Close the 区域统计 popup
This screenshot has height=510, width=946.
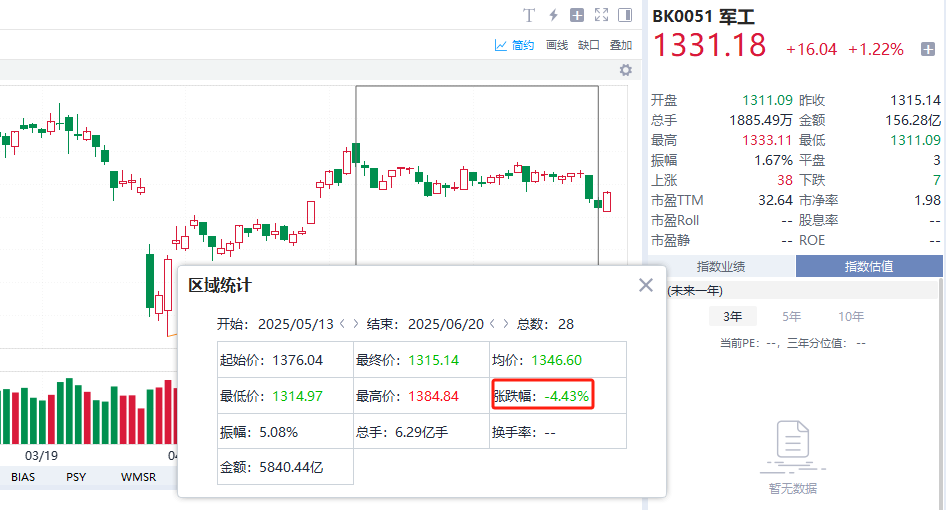click(x=646, y=285)
